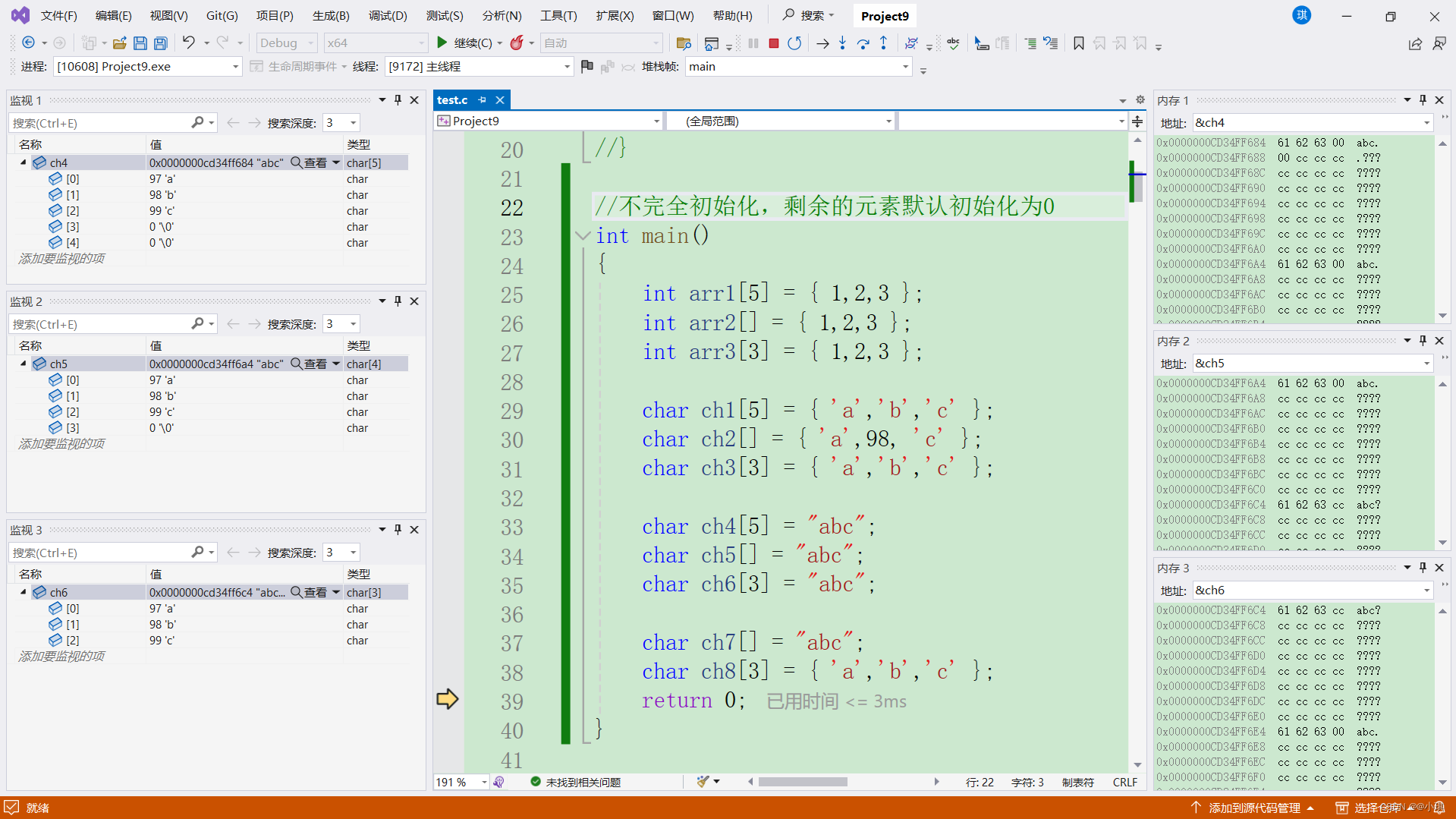1456x819 pixels.
Task: Click the Step Out icon
Action: (883, 43)
